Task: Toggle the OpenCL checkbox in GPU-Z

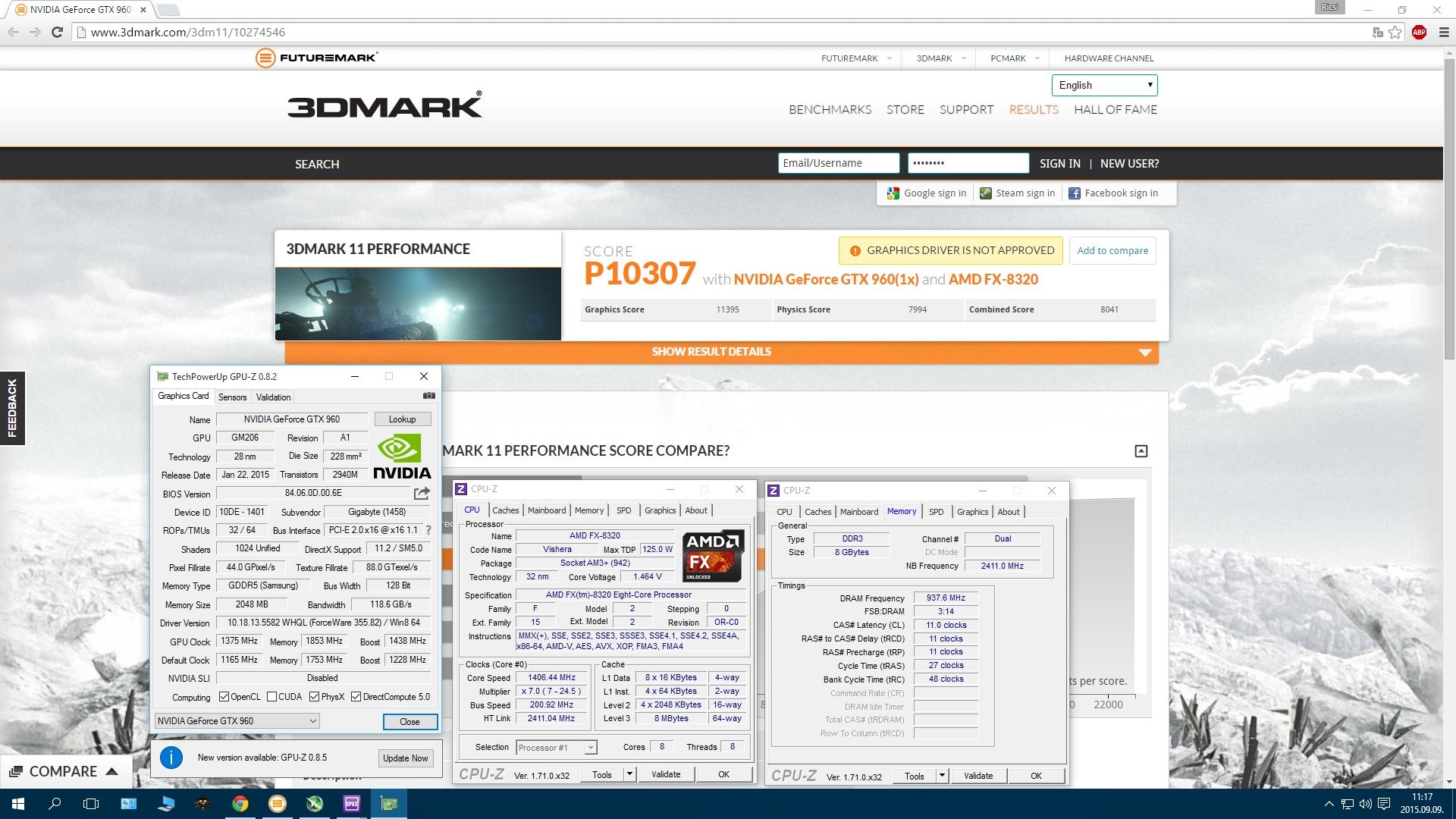Action: tap(224, 697)
